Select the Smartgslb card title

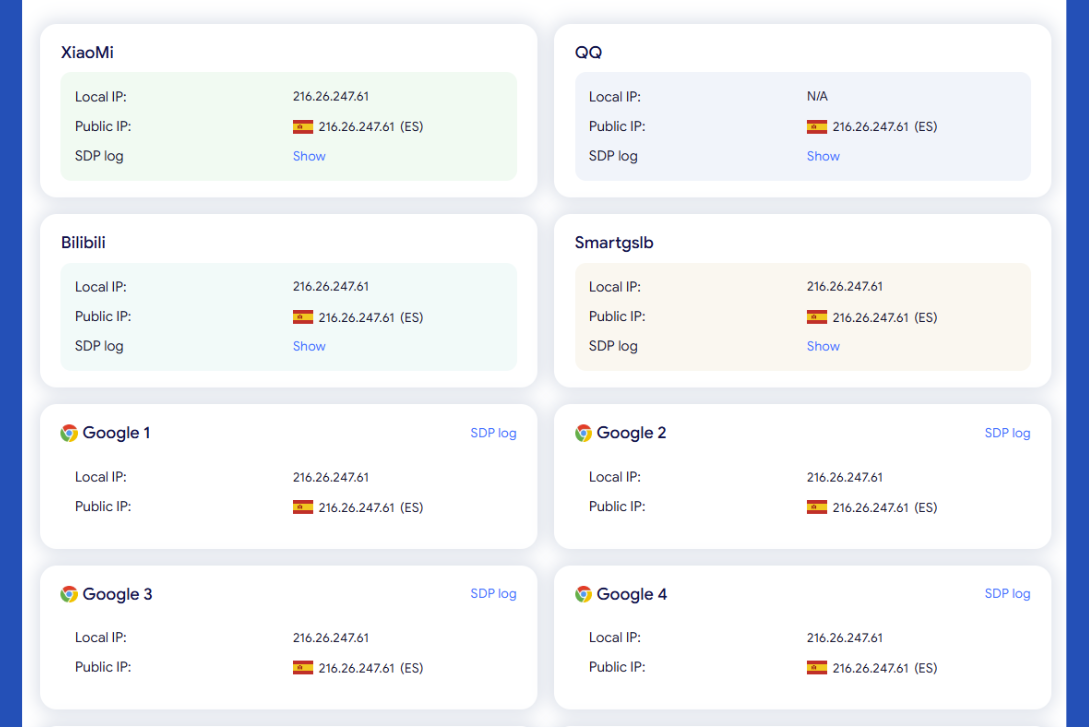[x=614, y=243]
